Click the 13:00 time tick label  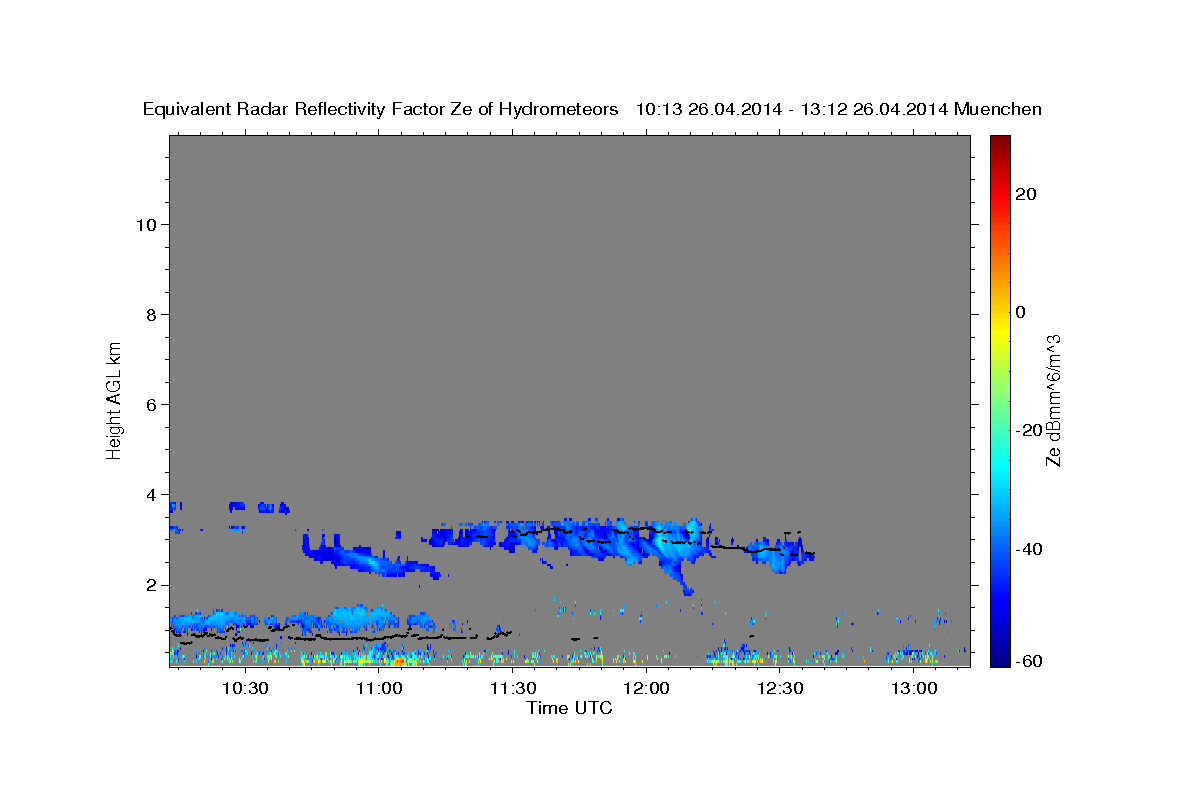(x=914, y=688)
